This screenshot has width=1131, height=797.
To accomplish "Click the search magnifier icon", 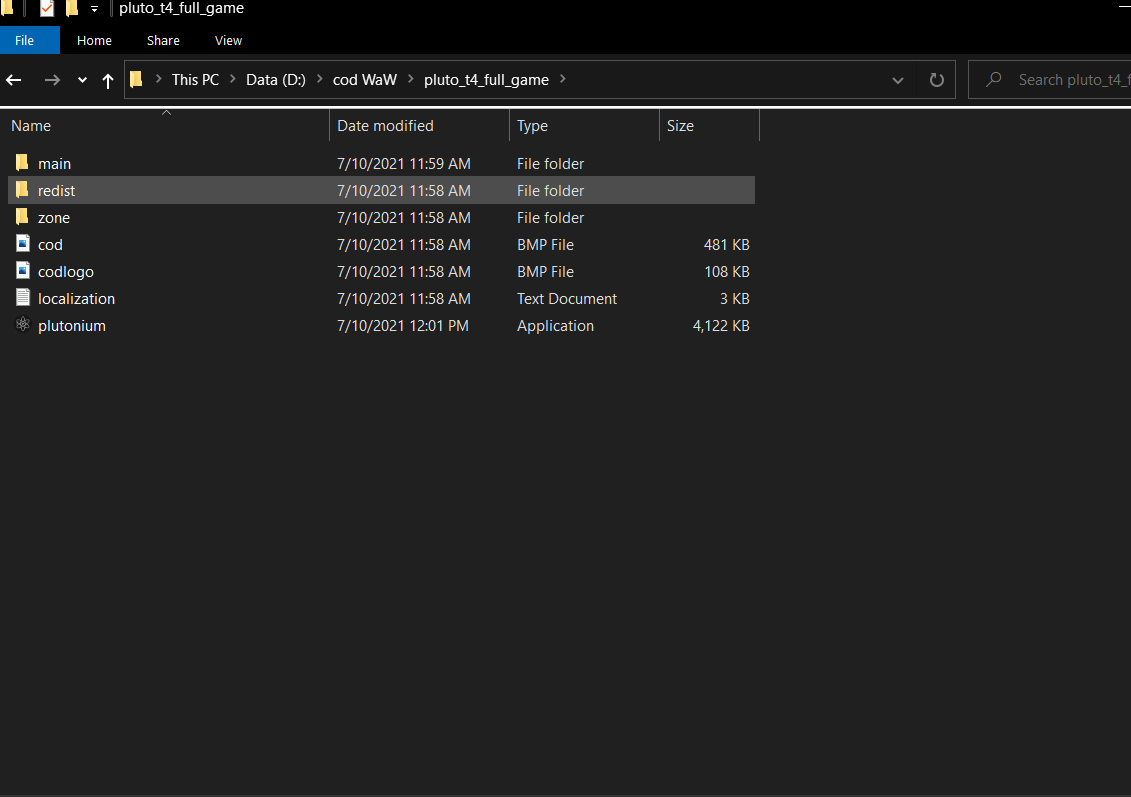I will click(x=994, y=79).
